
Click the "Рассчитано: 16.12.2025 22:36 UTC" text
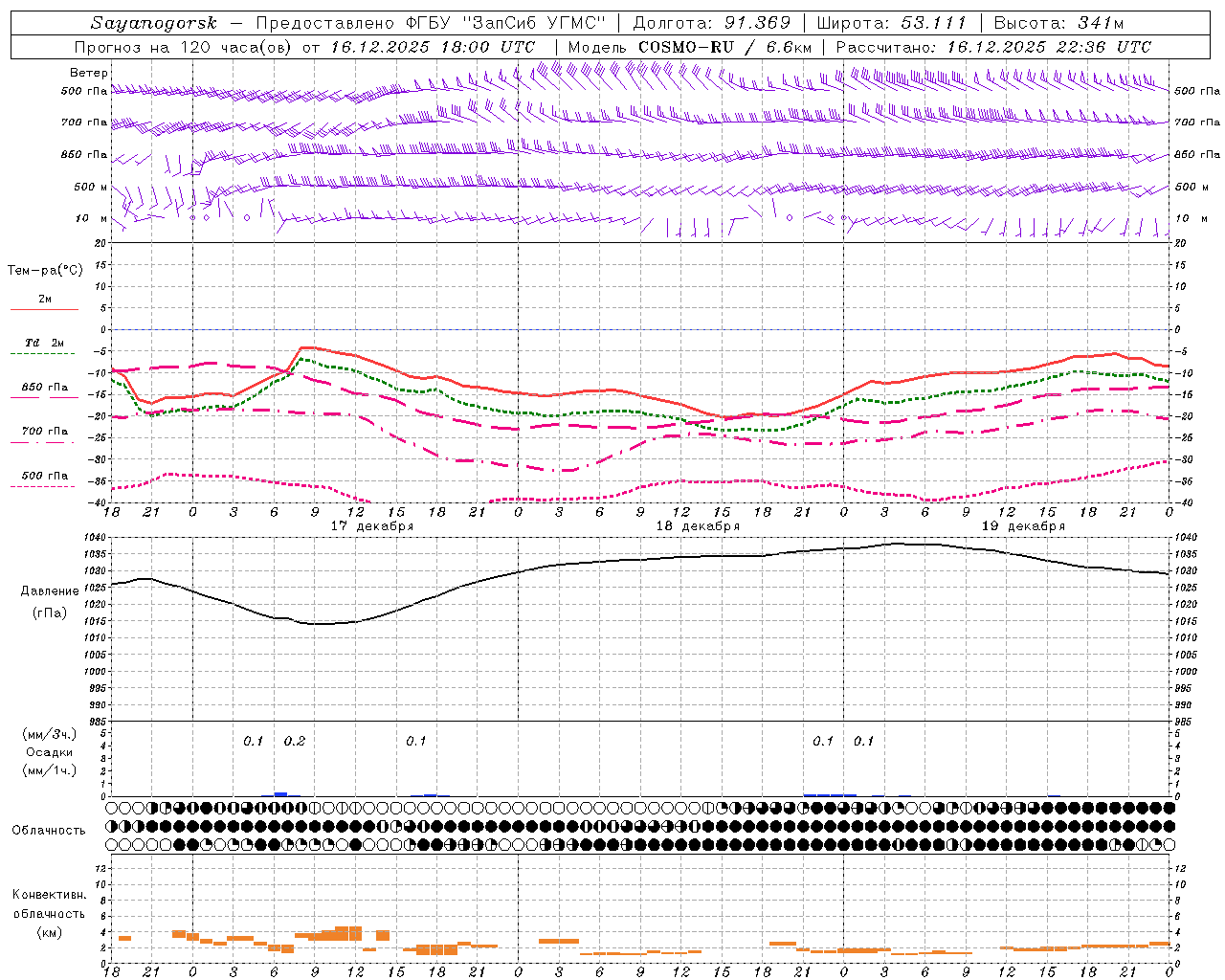tap(993, 47)
